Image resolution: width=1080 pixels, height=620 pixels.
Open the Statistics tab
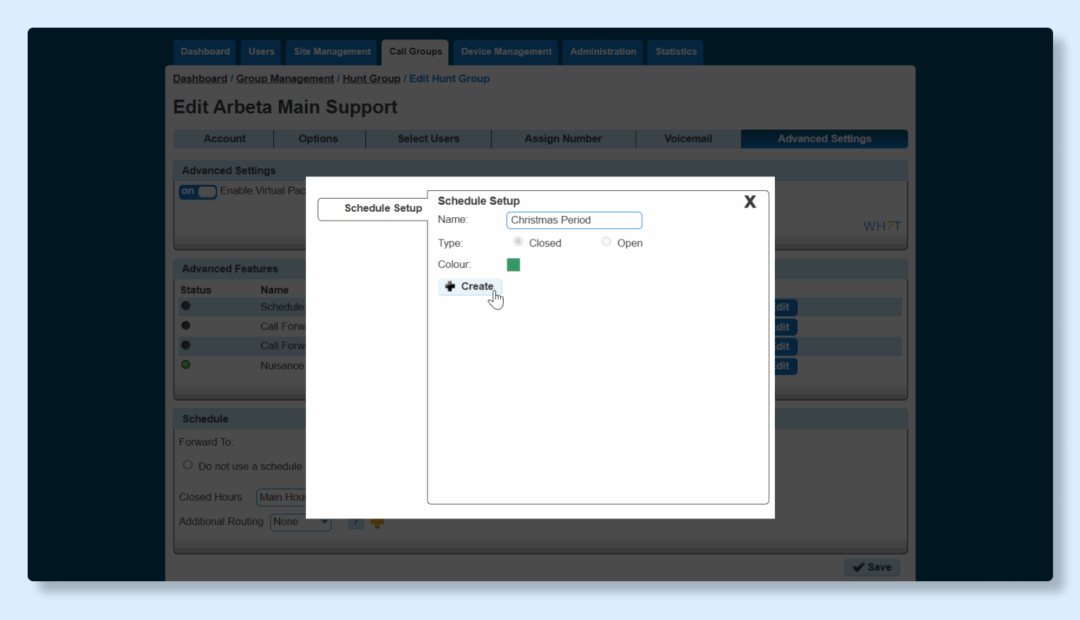pos(676,52)
